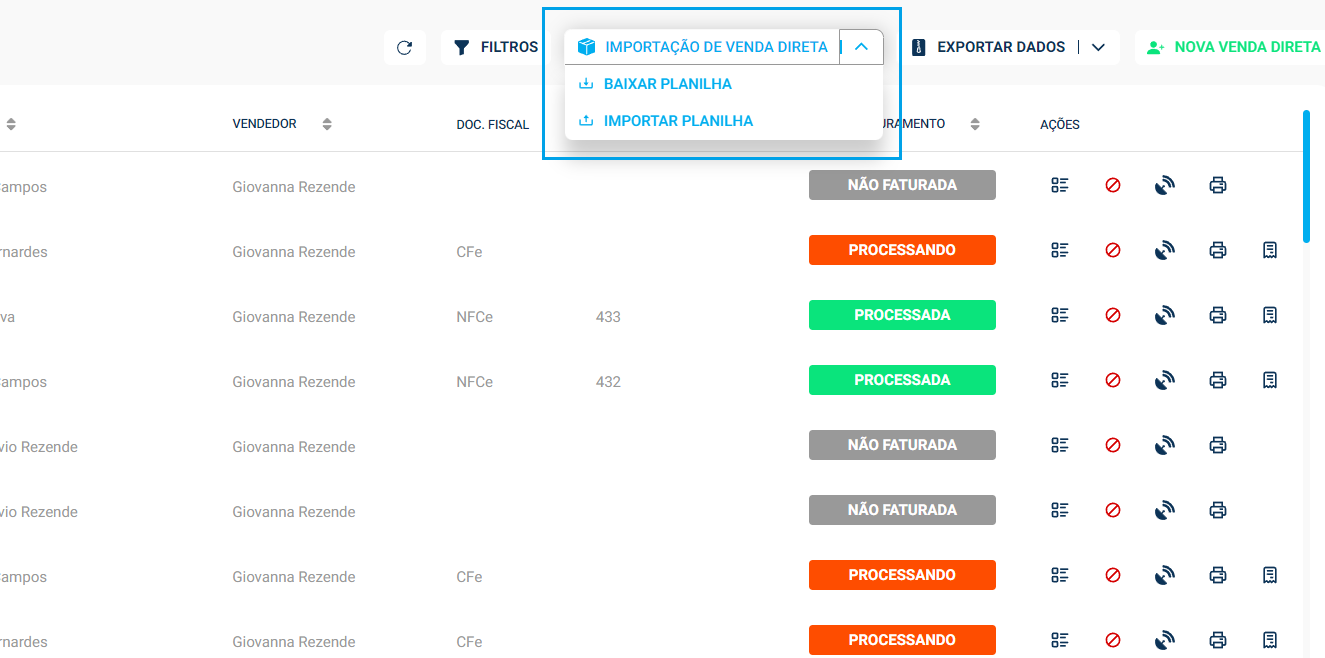Screen dimensions: 1325x658
Task: Open the receipt icon for sale 432
Action: (x=1269, y=381)
